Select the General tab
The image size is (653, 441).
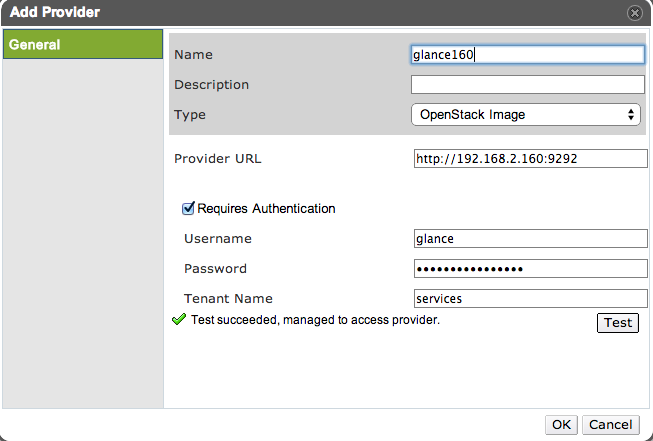click(83, 44)
